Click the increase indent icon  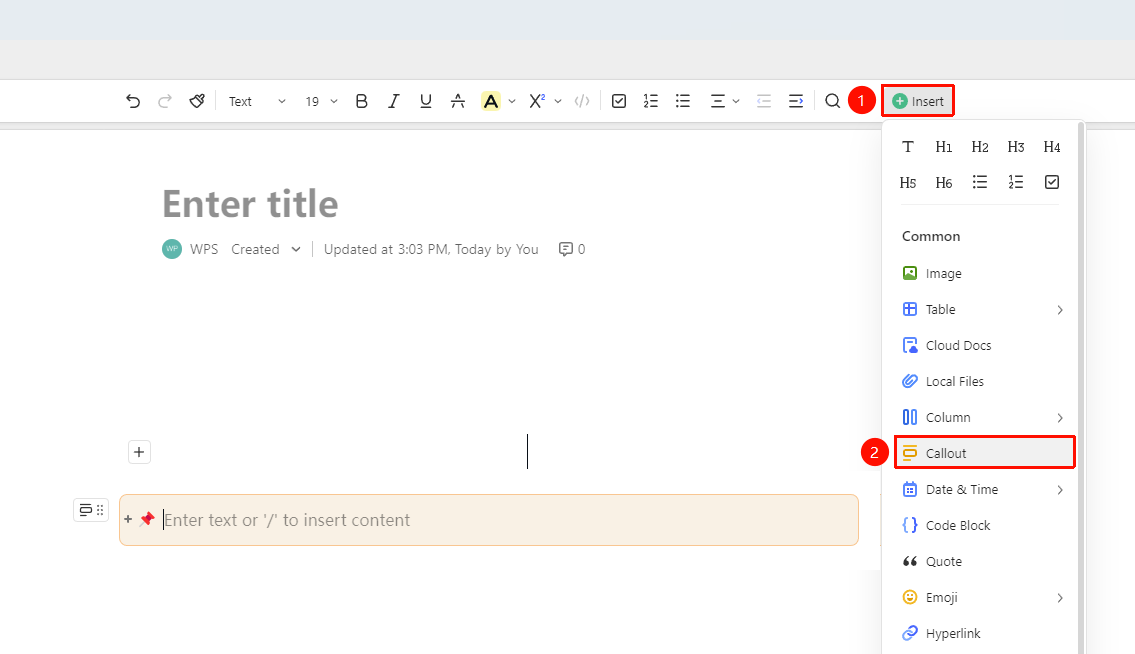pos(796,101)
